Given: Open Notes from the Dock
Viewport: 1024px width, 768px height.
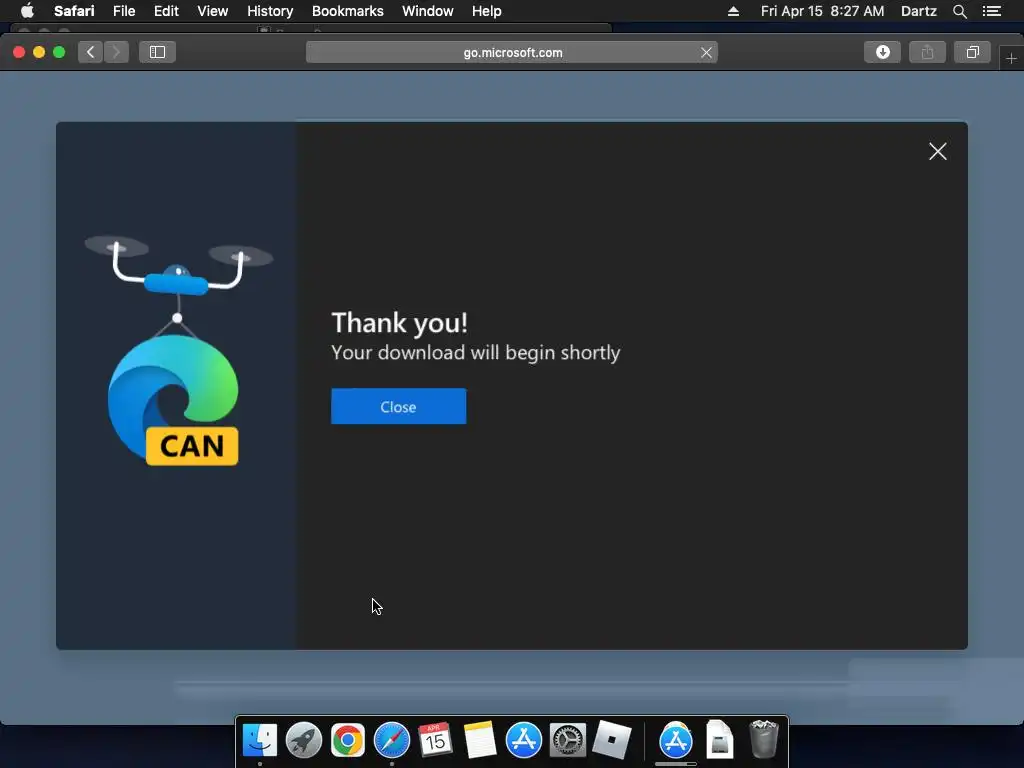Looking at the screenshot, I should (x=480, y=741).
